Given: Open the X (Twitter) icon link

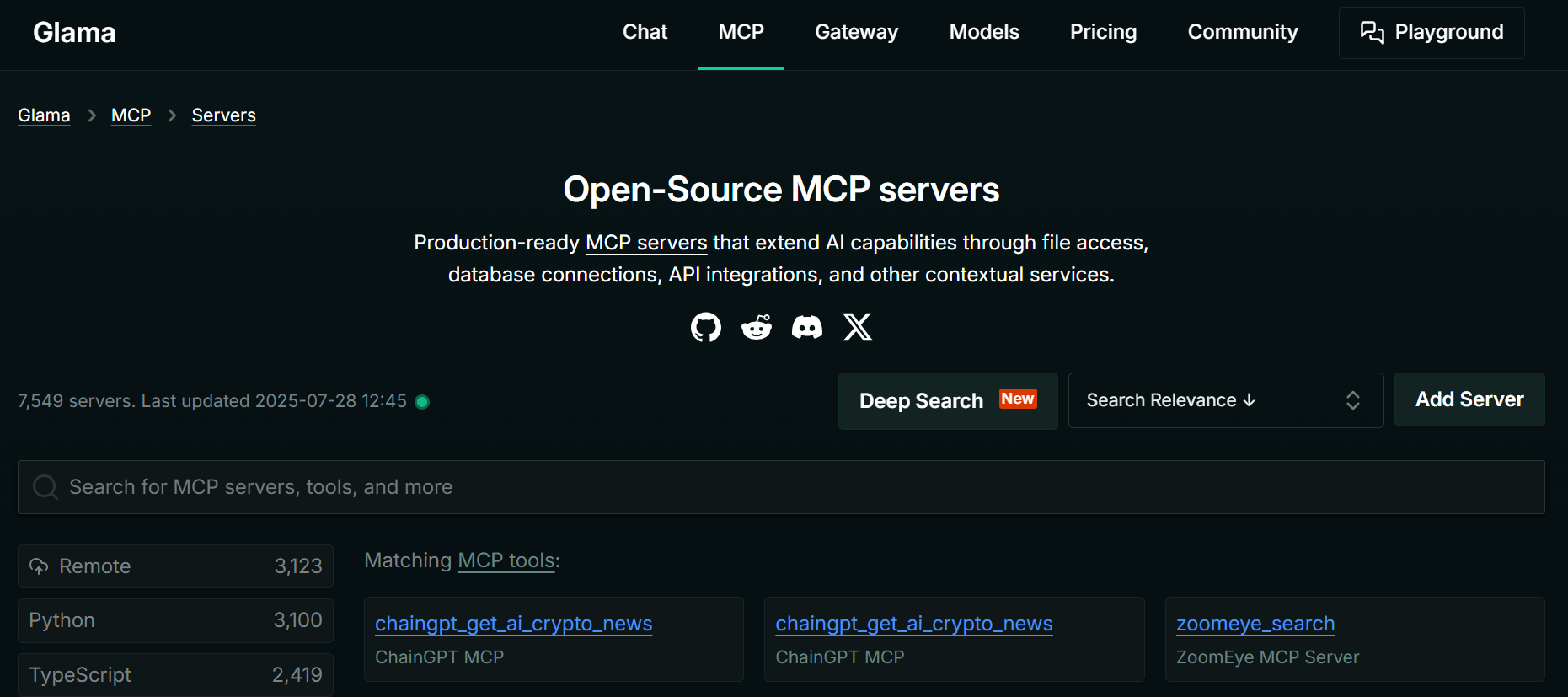Looking at the screenshot, I should 858,327.
